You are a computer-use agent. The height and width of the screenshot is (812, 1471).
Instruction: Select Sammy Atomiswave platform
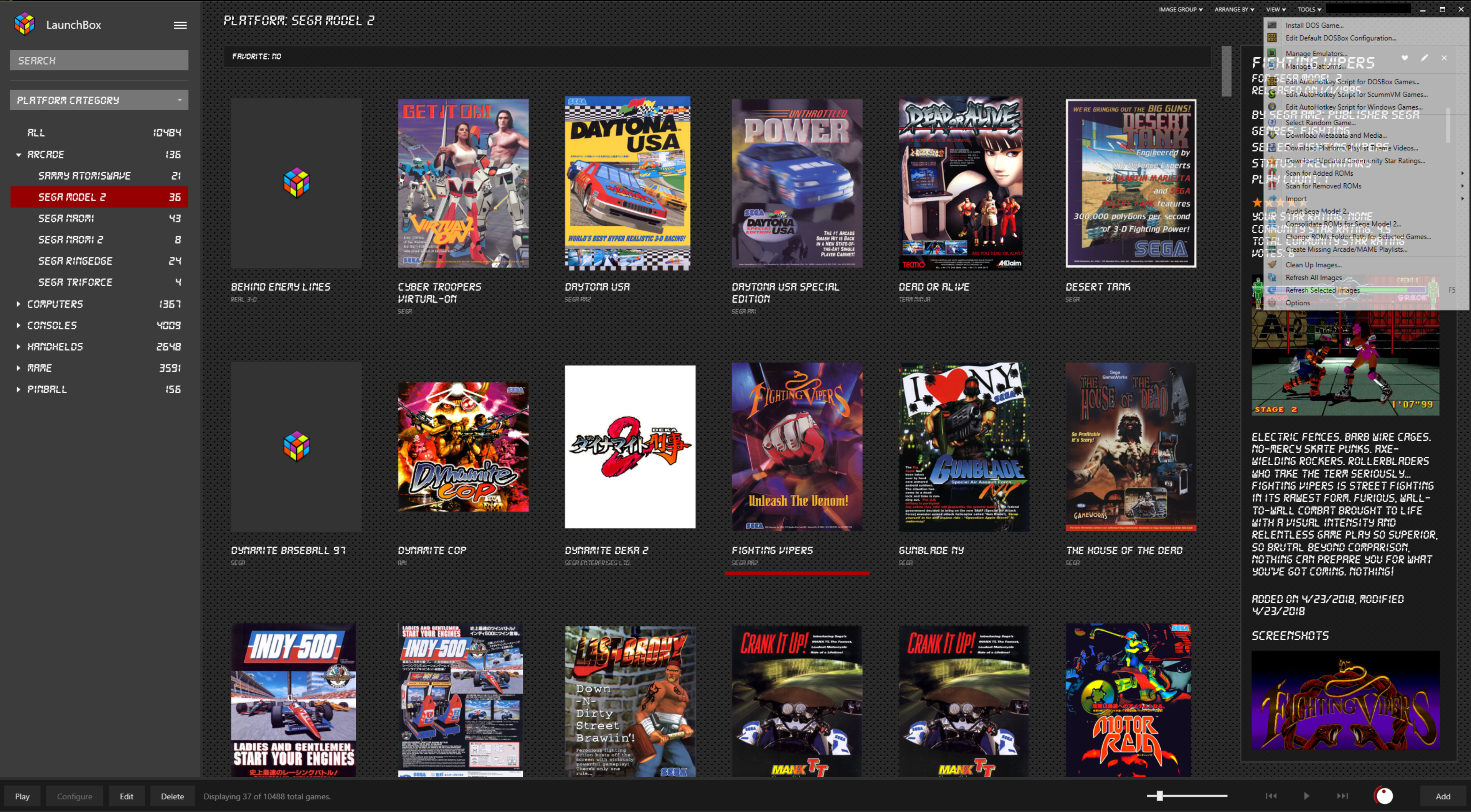(x=99, y=176)
